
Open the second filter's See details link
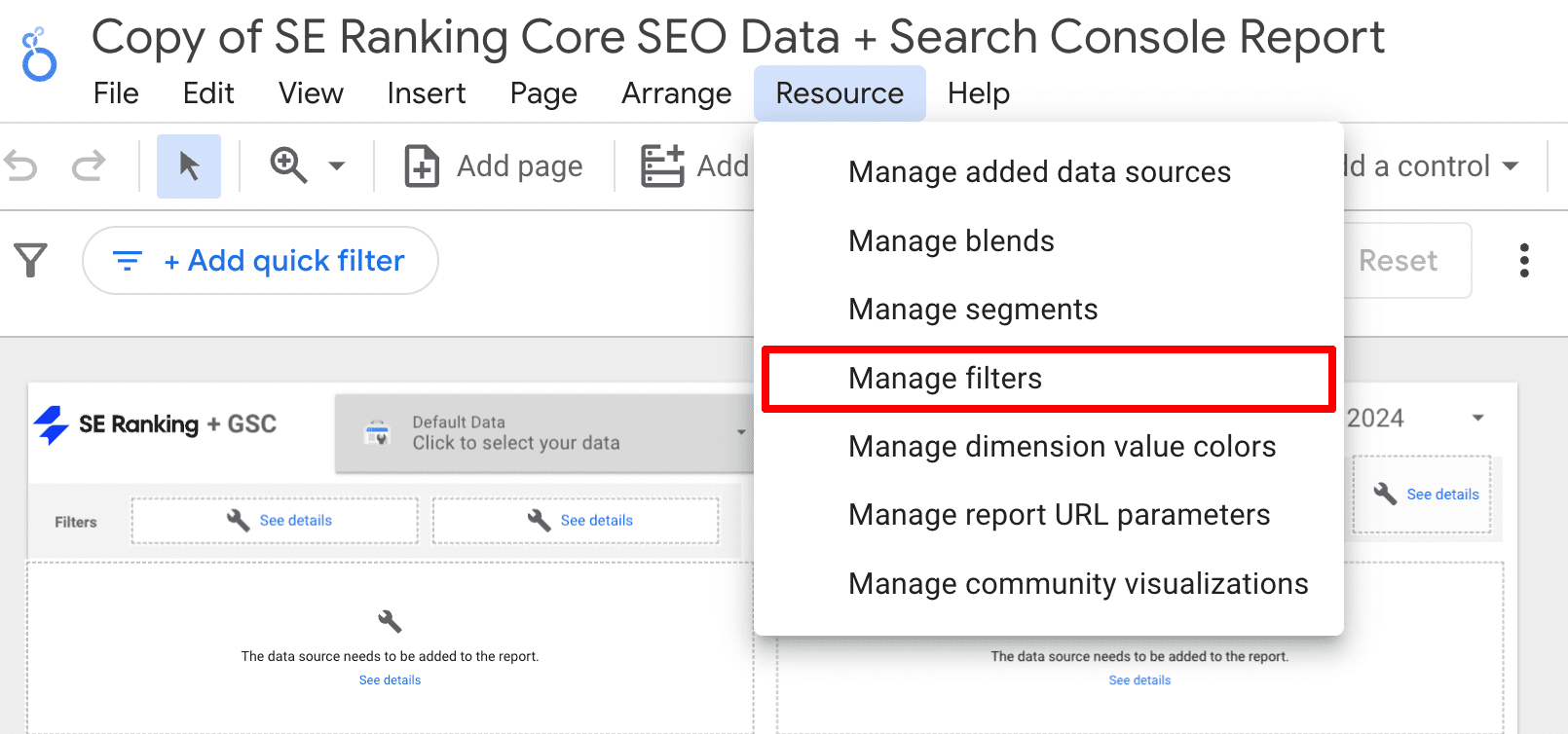pyautogui.click(x=597, y=521)
